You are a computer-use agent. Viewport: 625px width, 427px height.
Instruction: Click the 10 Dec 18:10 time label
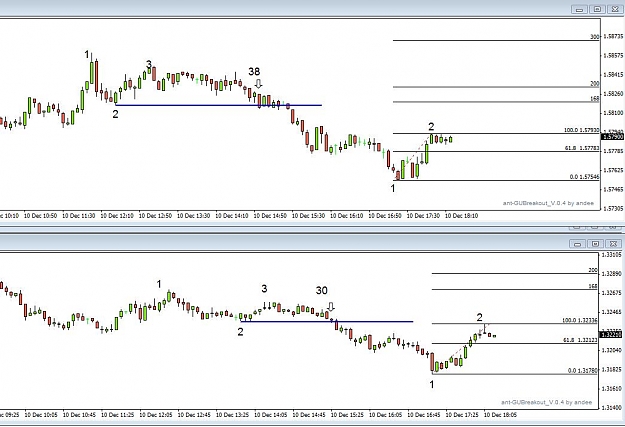pos(461,216)
